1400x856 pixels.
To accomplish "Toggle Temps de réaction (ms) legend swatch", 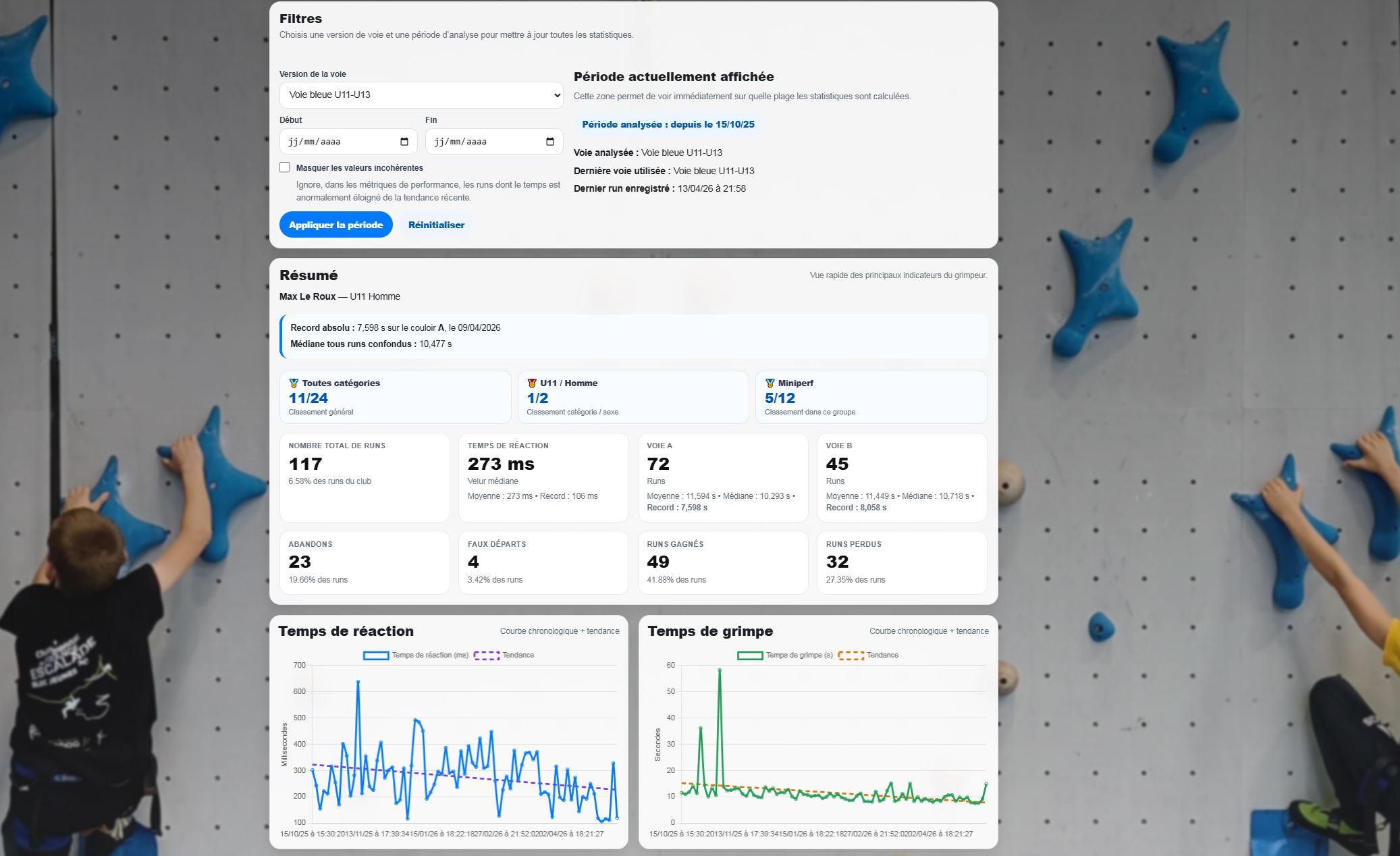I will [x=376, y=656].
